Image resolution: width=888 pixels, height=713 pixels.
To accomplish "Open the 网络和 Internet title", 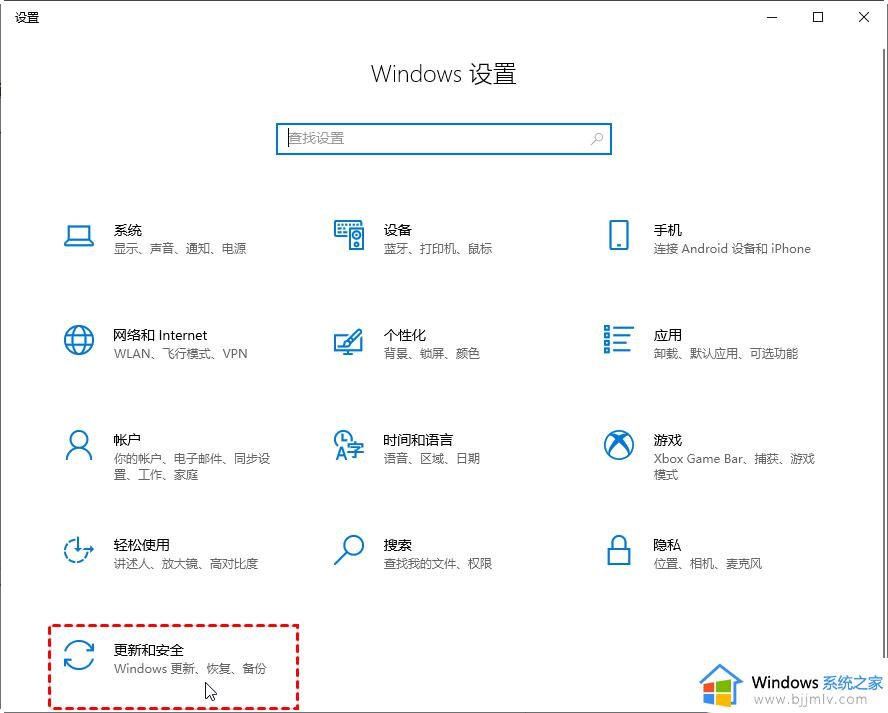I will click(x=160, y=335).
